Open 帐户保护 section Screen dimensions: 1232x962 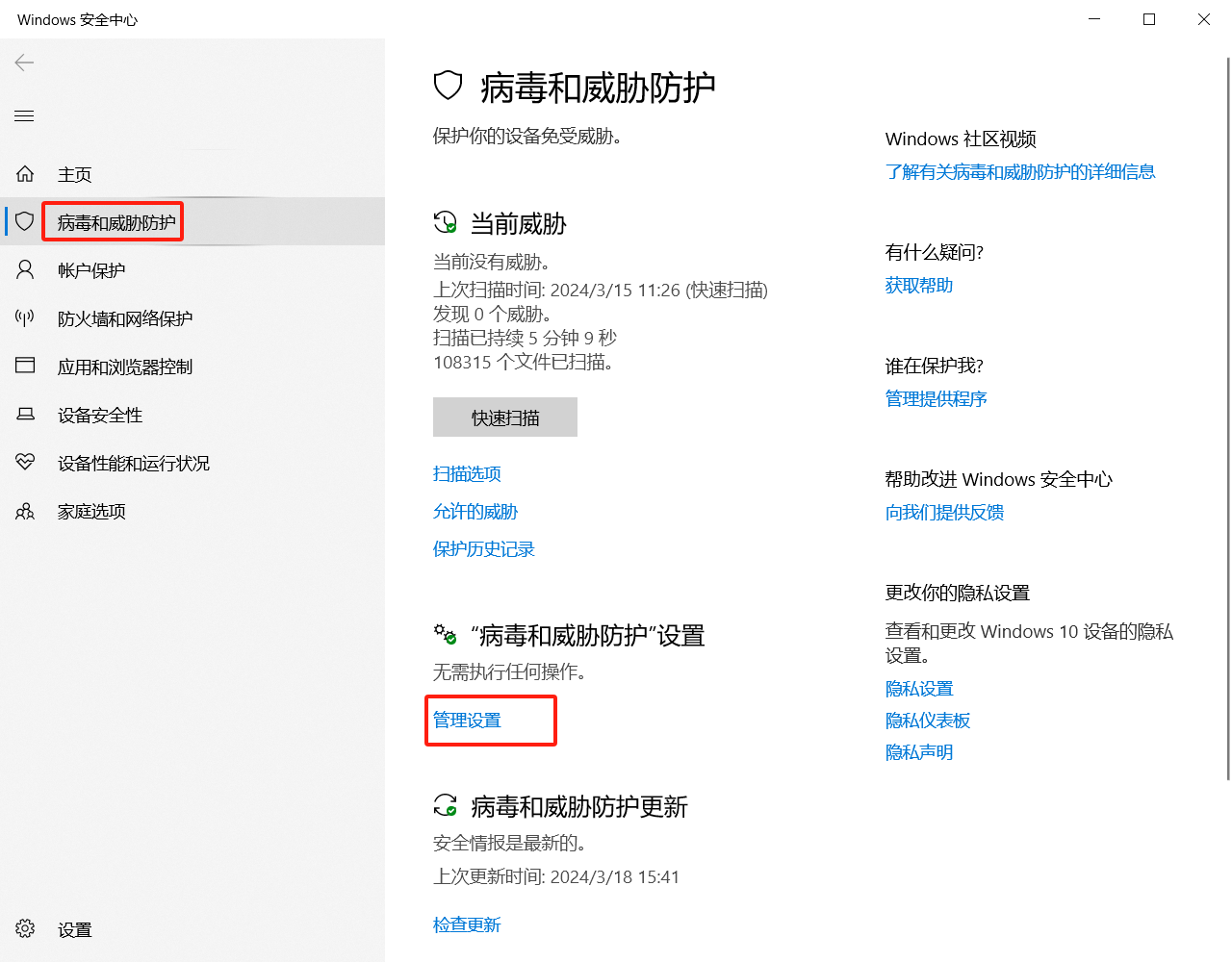(x=192, y=270)
